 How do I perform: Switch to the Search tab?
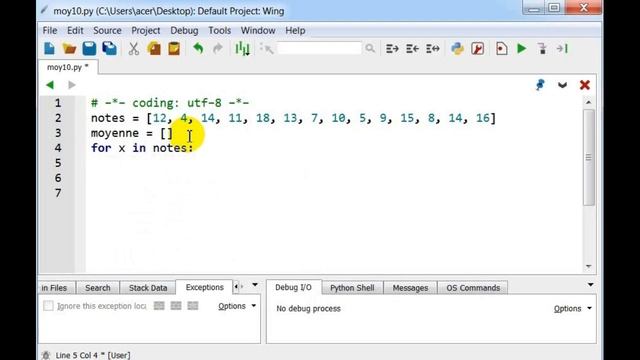[x=98, y=288]
